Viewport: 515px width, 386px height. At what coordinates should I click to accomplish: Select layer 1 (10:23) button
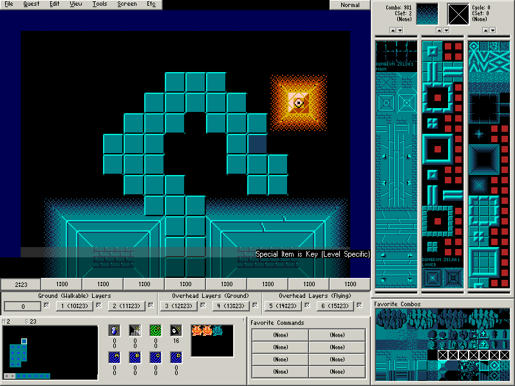[74, 306]
